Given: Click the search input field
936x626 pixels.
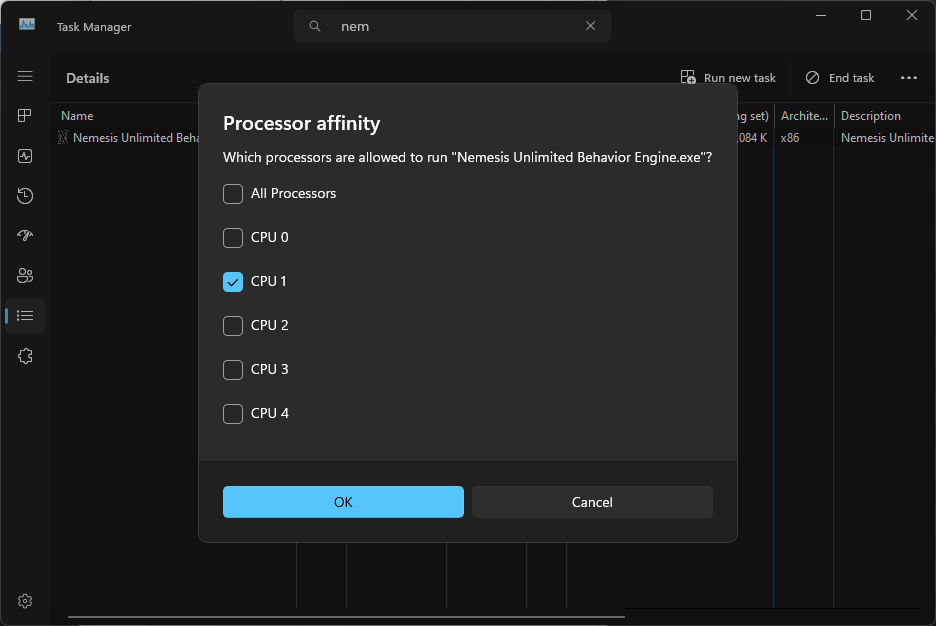Looking at the screenshot, I should (x=452, y=26).
